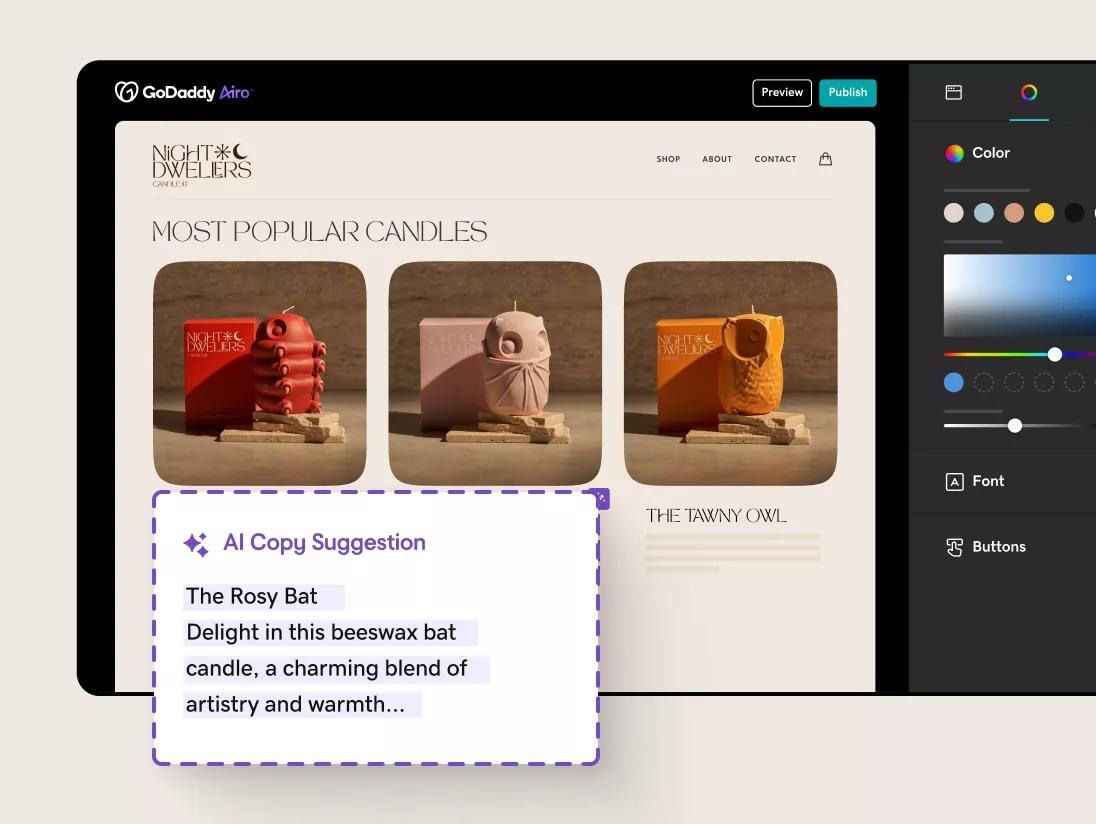Open the About menu item

coord(717,159)
